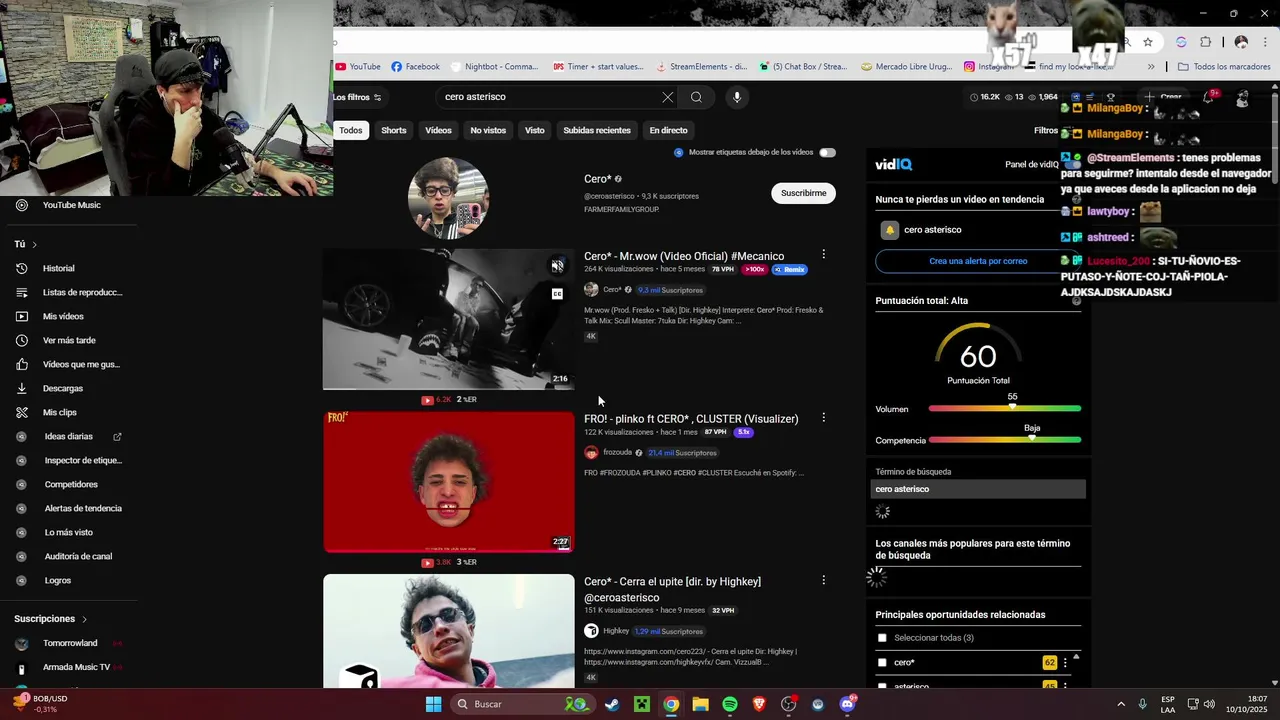Open the Filtros dropdown on the right

point(1046,130)
